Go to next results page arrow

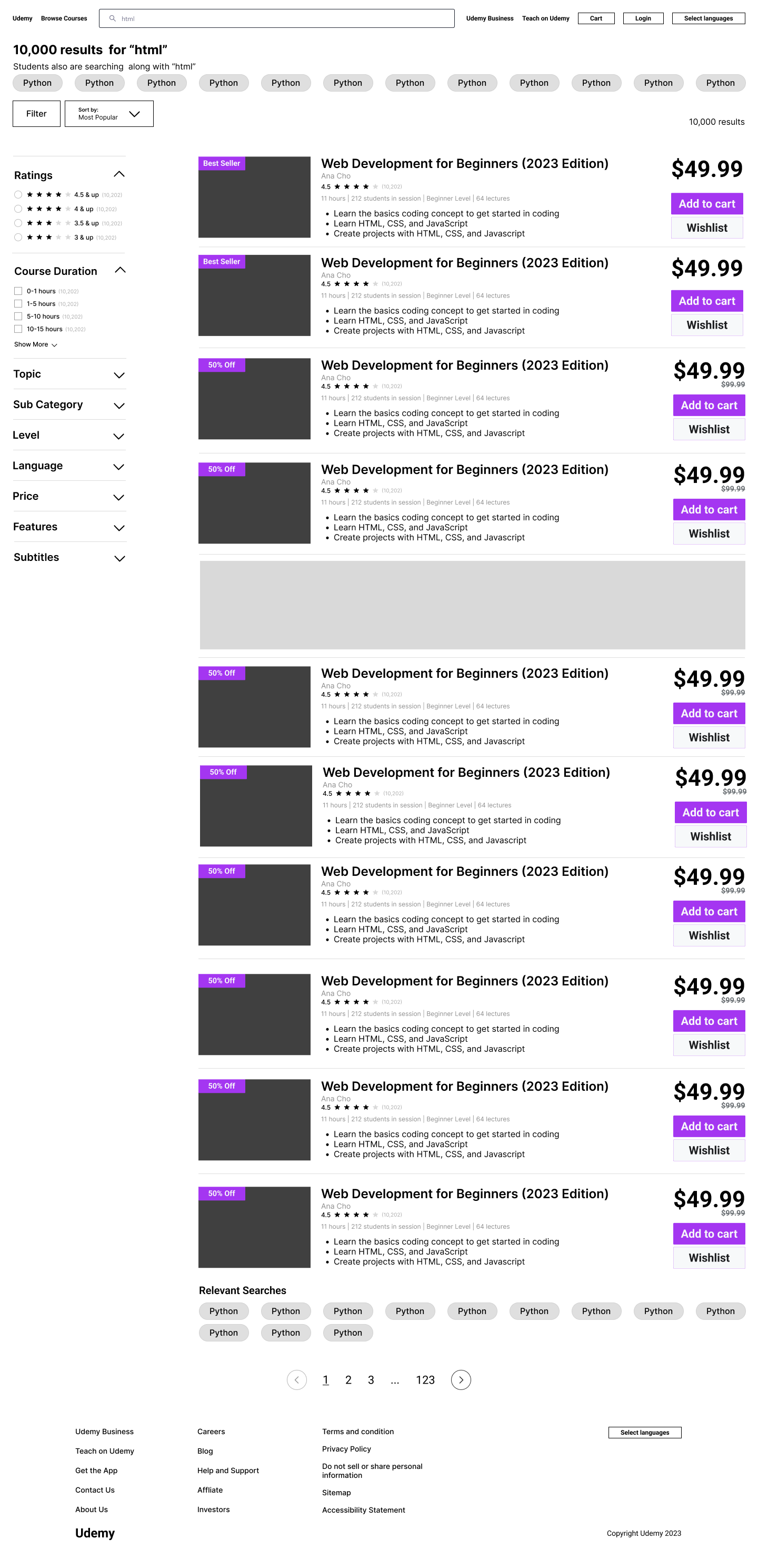click(x=461, y=1380)
